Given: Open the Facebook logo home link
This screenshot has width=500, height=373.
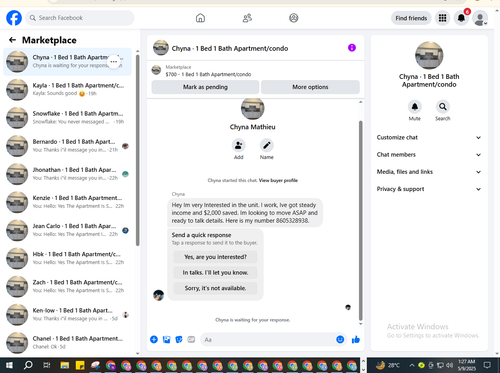Looking at the screenshot, I should pos(14,18).
